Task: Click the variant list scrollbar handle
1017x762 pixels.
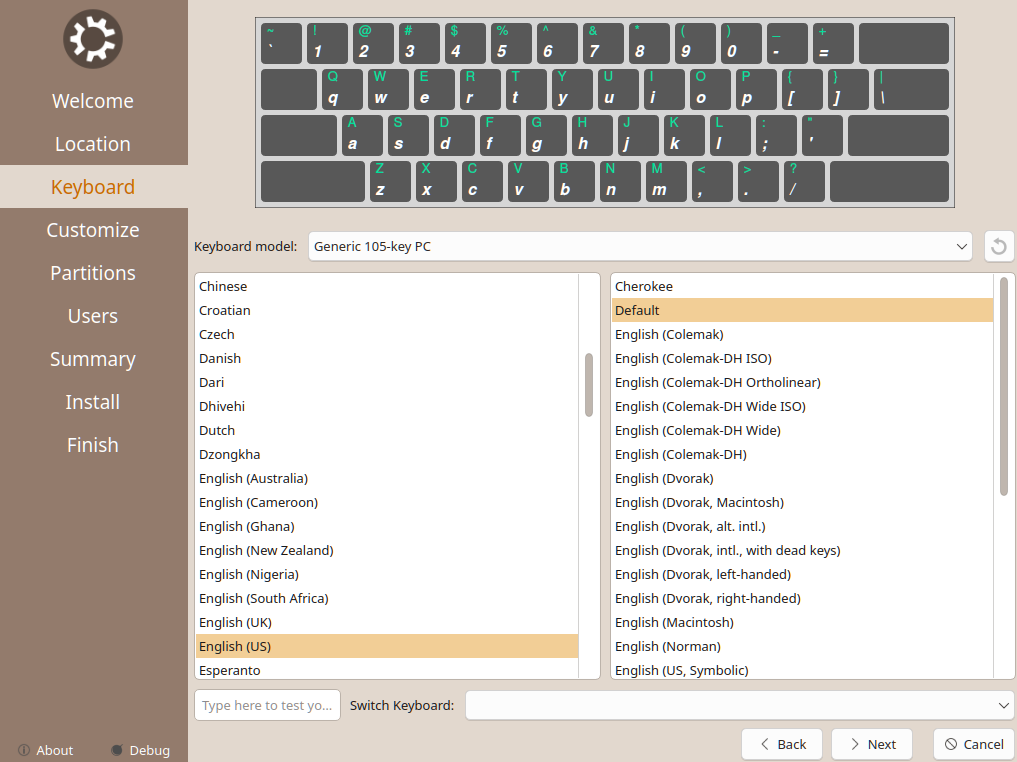Action: click(x=1004, y=385)
